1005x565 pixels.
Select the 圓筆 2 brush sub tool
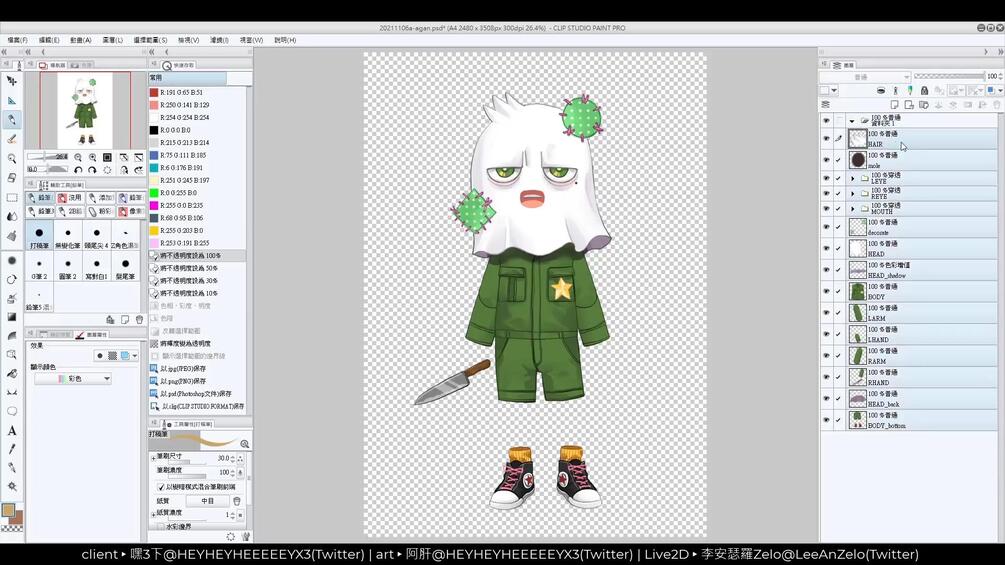coord(68,266)
